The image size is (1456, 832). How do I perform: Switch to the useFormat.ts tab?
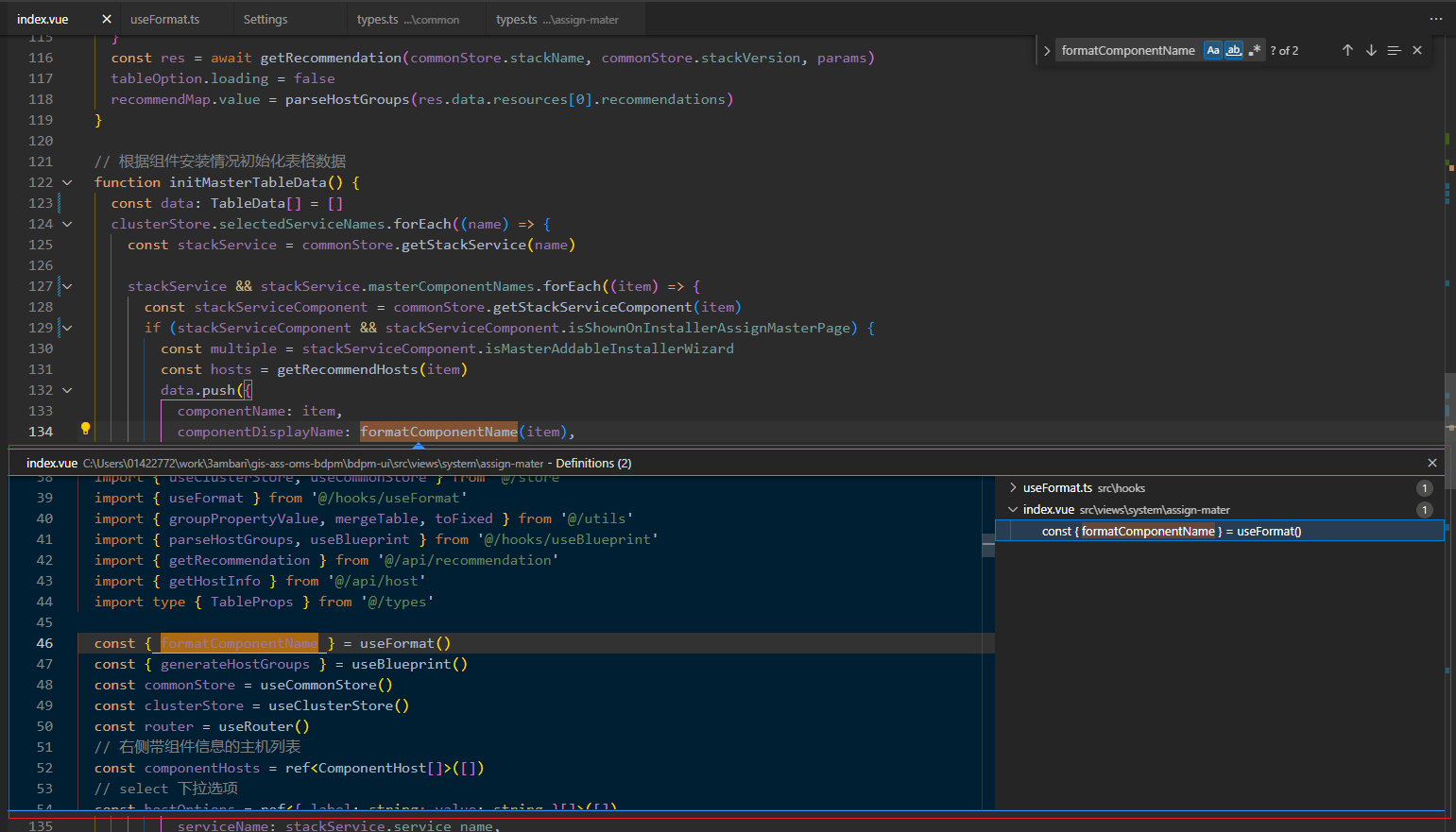click(165, 19)
